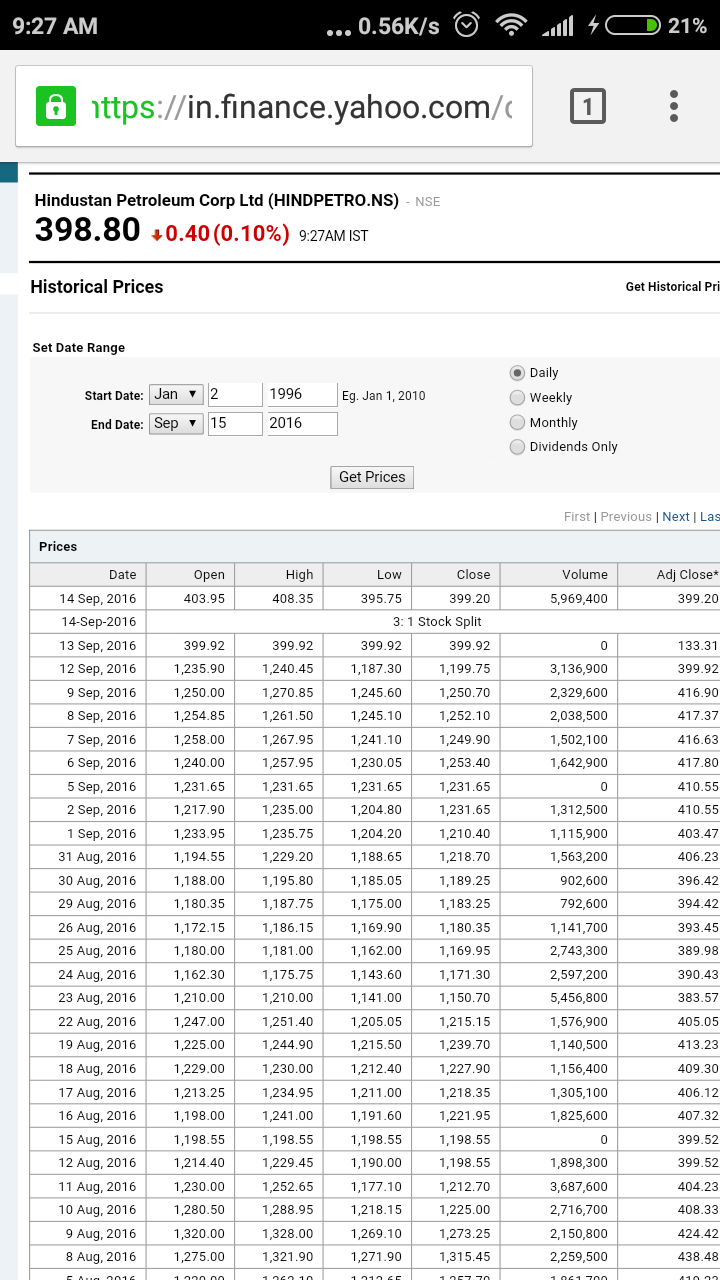This screenshot has height=1280, width=720.
Task: Click the 15 Aug, 2016 date cell
Action: 88,1139
